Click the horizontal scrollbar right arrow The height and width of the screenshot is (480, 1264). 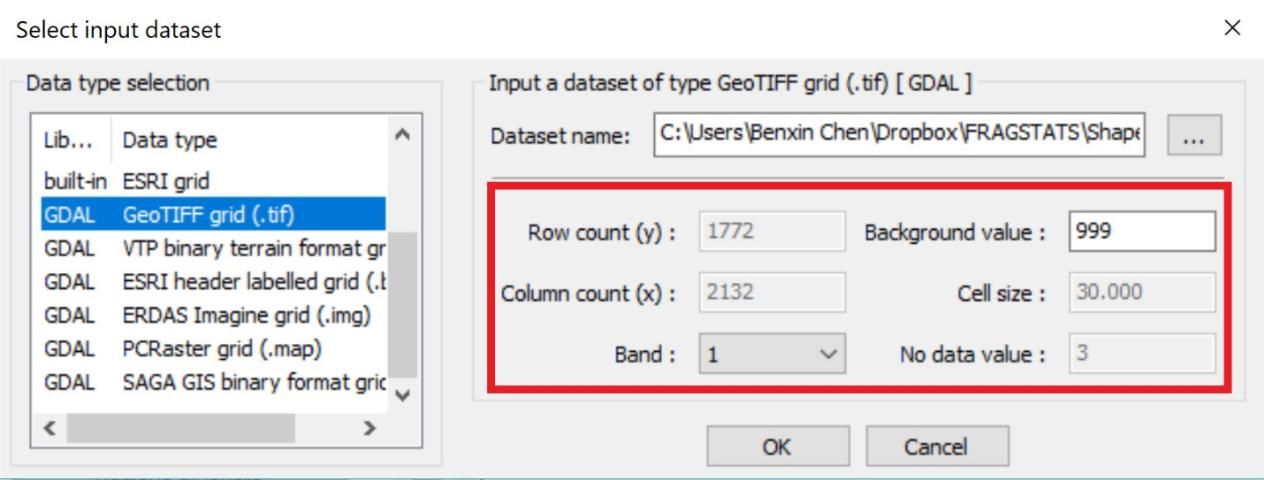coord(369,428)
